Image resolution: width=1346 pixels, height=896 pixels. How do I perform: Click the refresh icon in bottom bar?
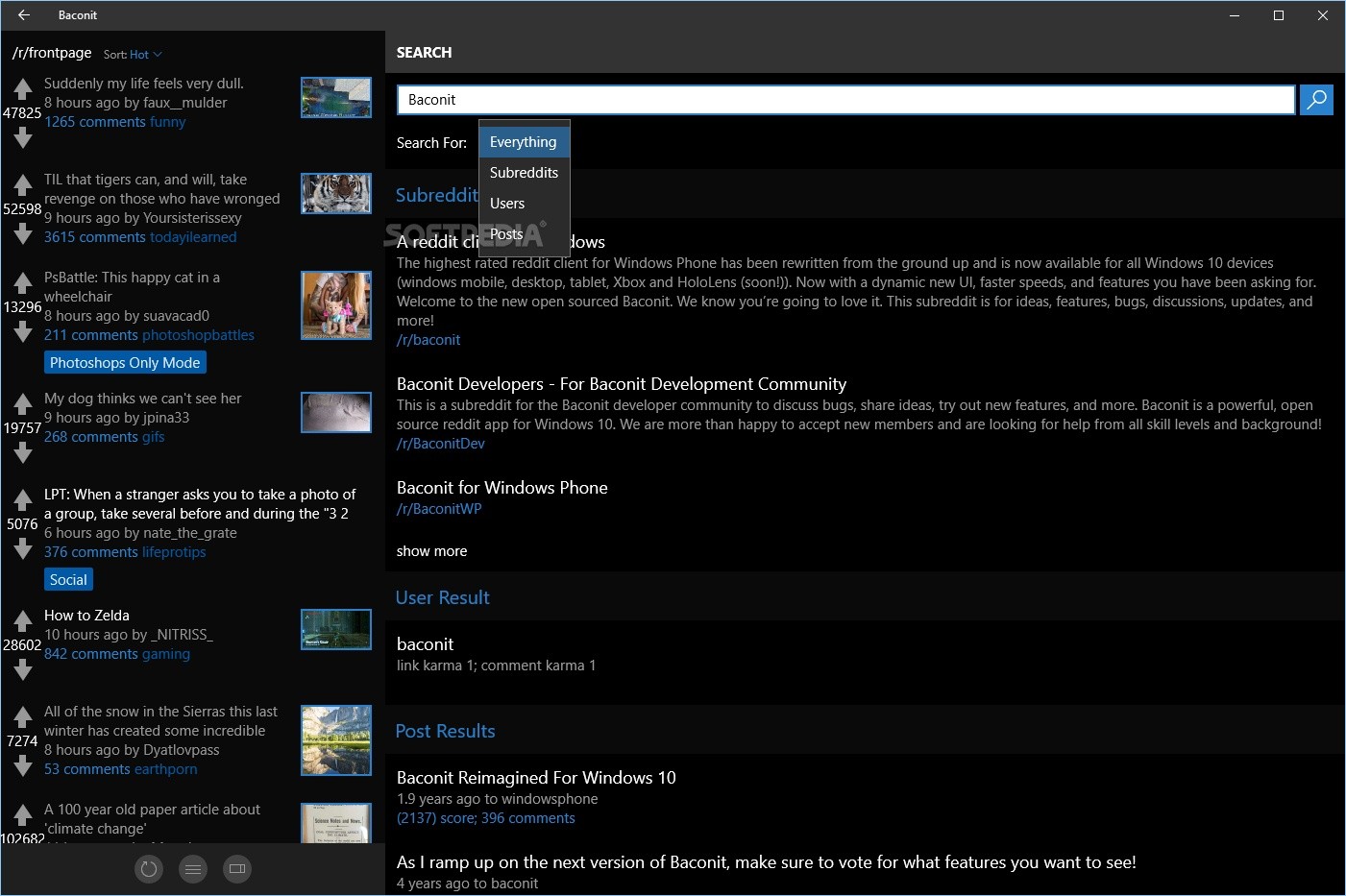pyautogui.click(x=149, y=869)
